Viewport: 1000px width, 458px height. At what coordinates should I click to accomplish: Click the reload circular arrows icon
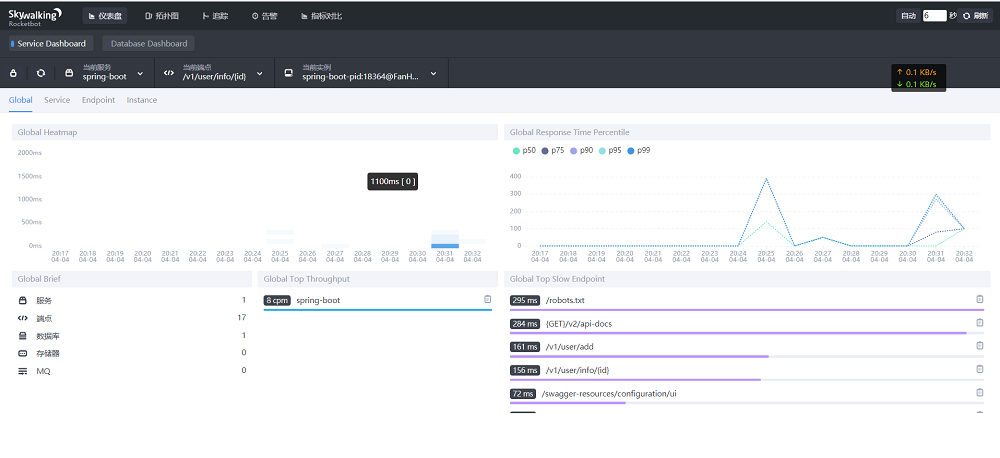pyautogui.click(x=41, y=73)
